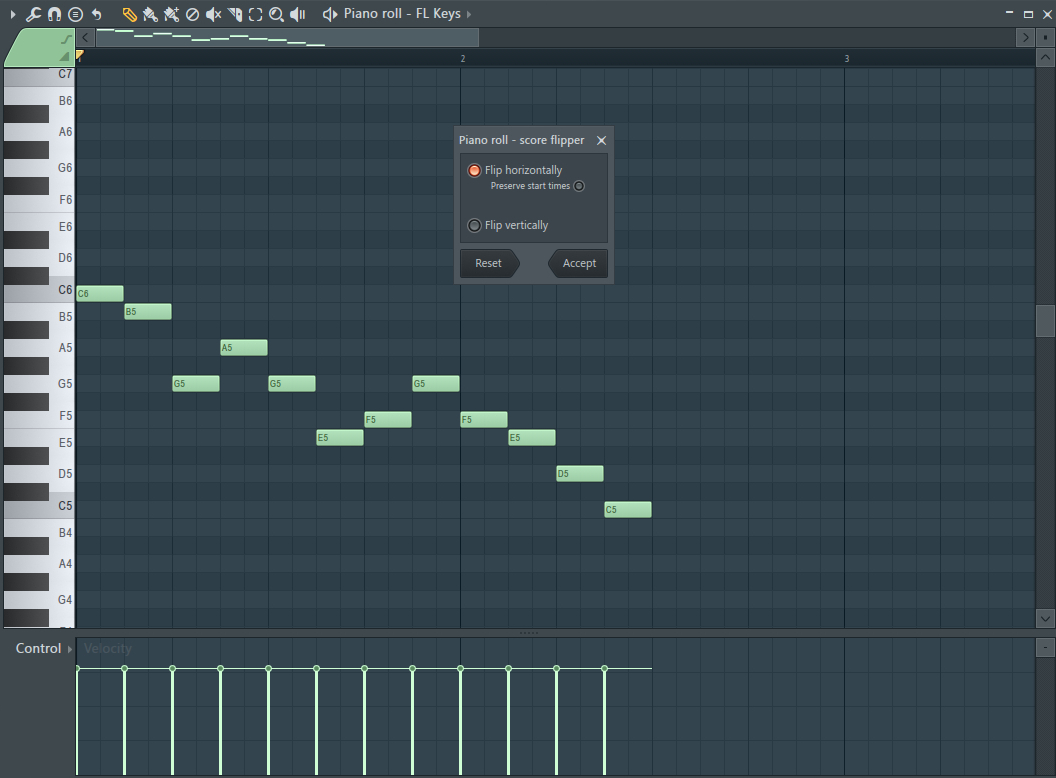Click the Velocity label in control lane
This screenshot has height=778, width=1056.
point(108,648)
